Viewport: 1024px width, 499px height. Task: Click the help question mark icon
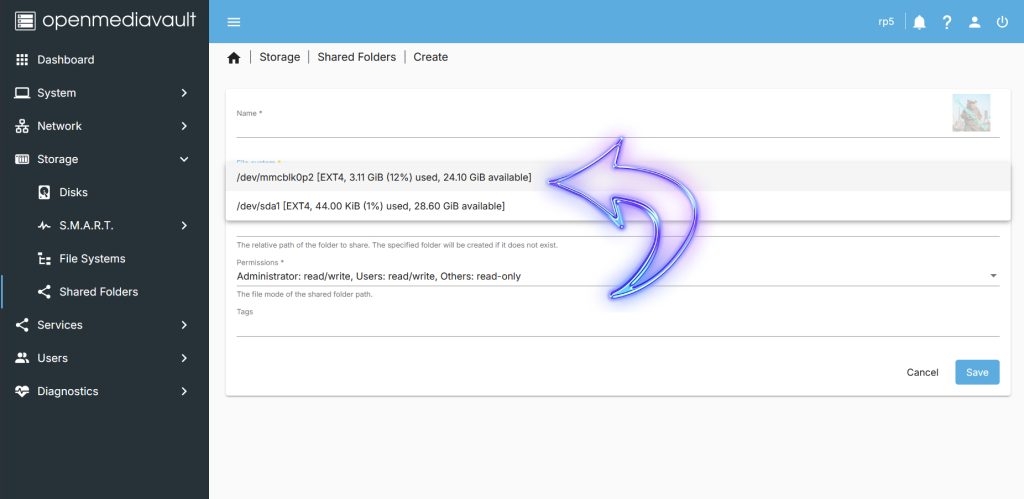point(946,22)
